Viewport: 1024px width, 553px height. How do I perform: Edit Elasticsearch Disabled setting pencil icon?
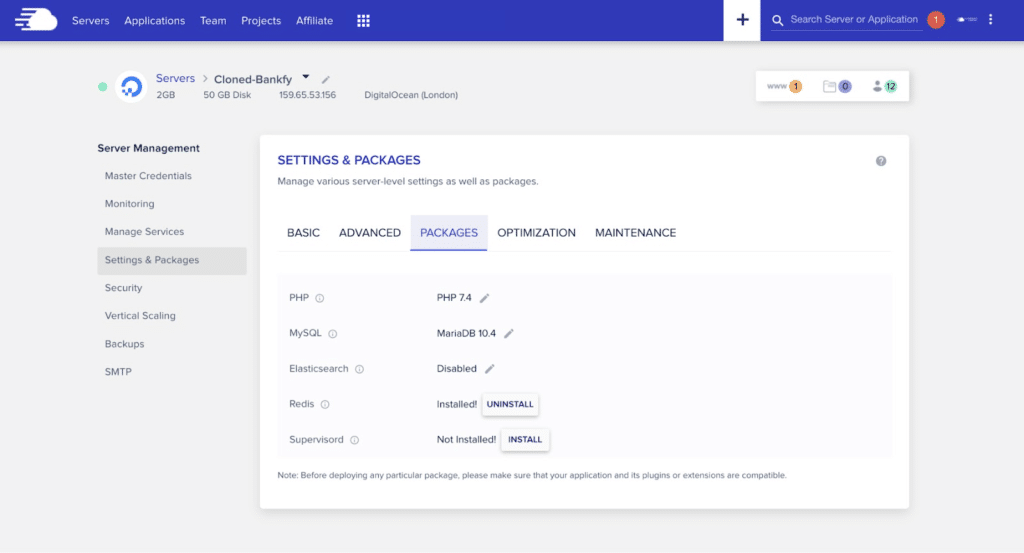click(490, 369)
